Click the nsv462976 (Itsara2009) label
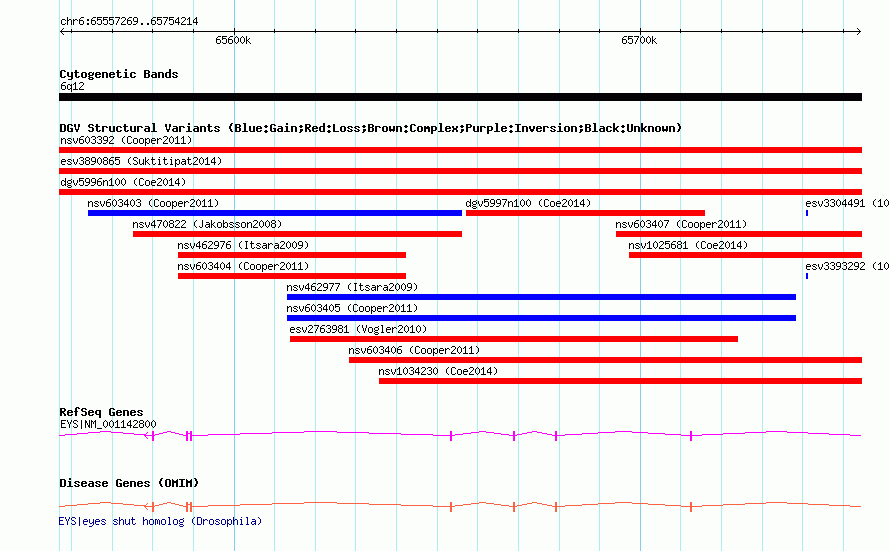 point(243,245)
